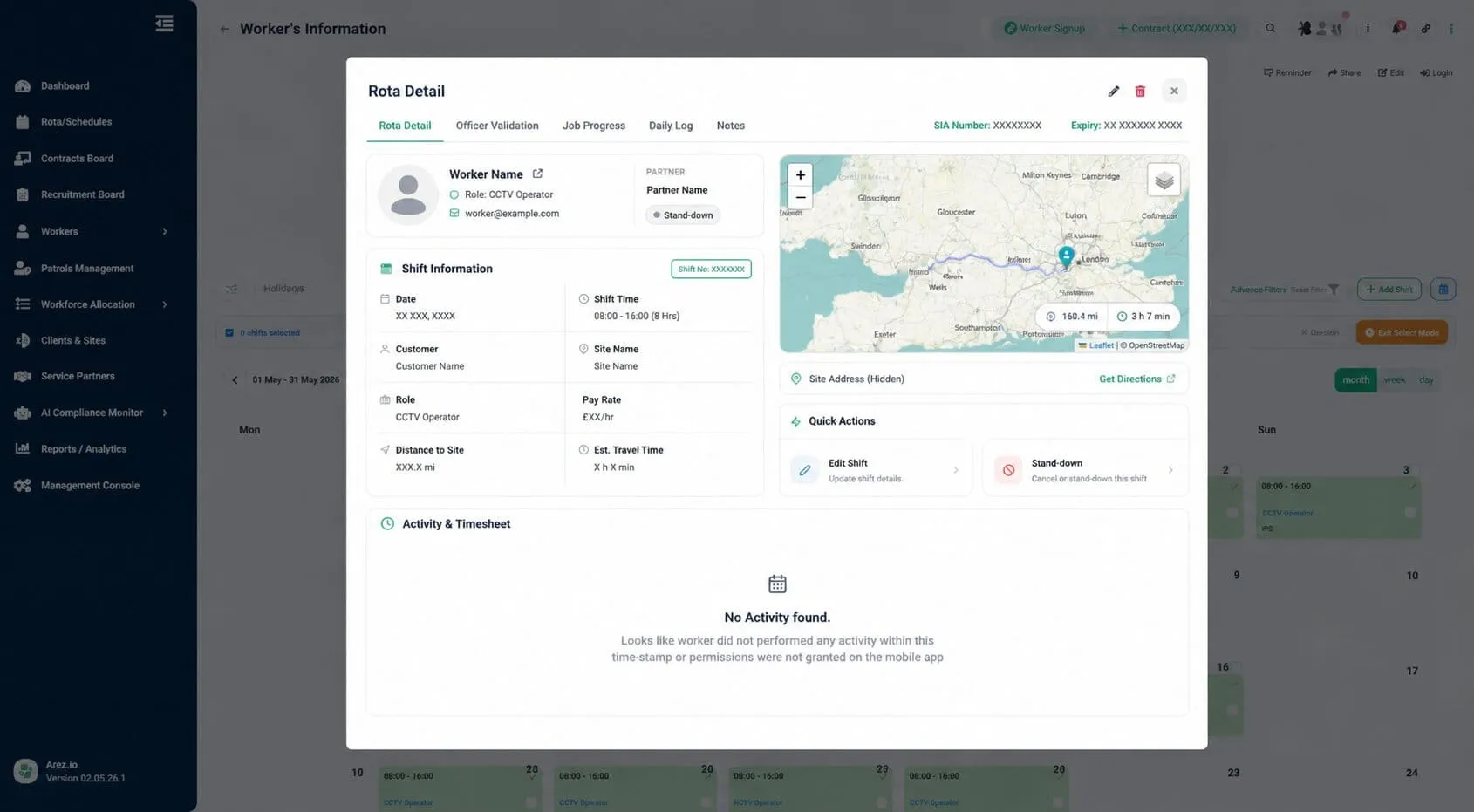The width and height of the screenshot is (1474, 812).
Task: Open Leaflet attribution link on map
Action: point(1101,345)
